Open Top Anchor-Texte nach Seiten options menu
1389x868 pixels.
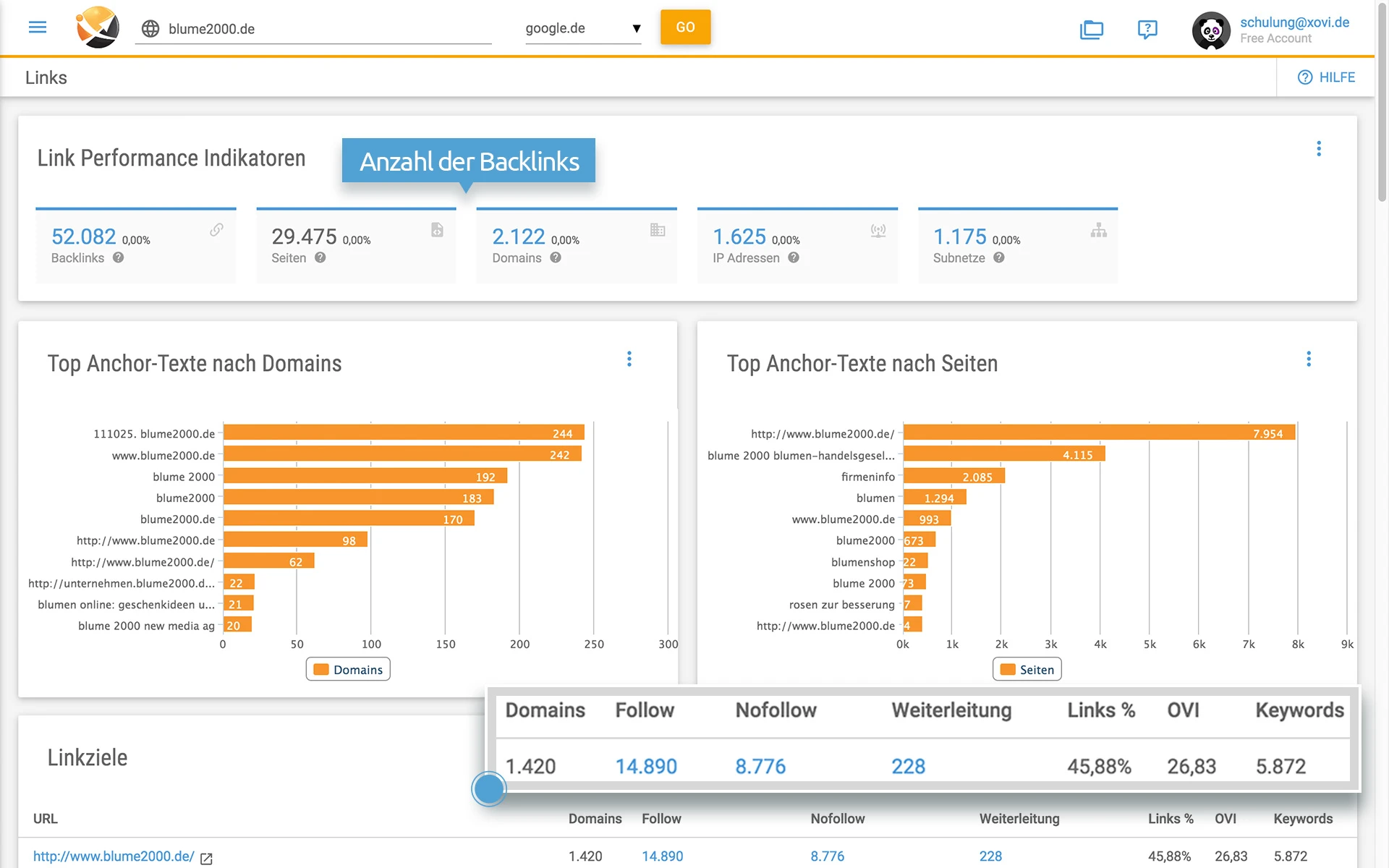pos(1309,359)
